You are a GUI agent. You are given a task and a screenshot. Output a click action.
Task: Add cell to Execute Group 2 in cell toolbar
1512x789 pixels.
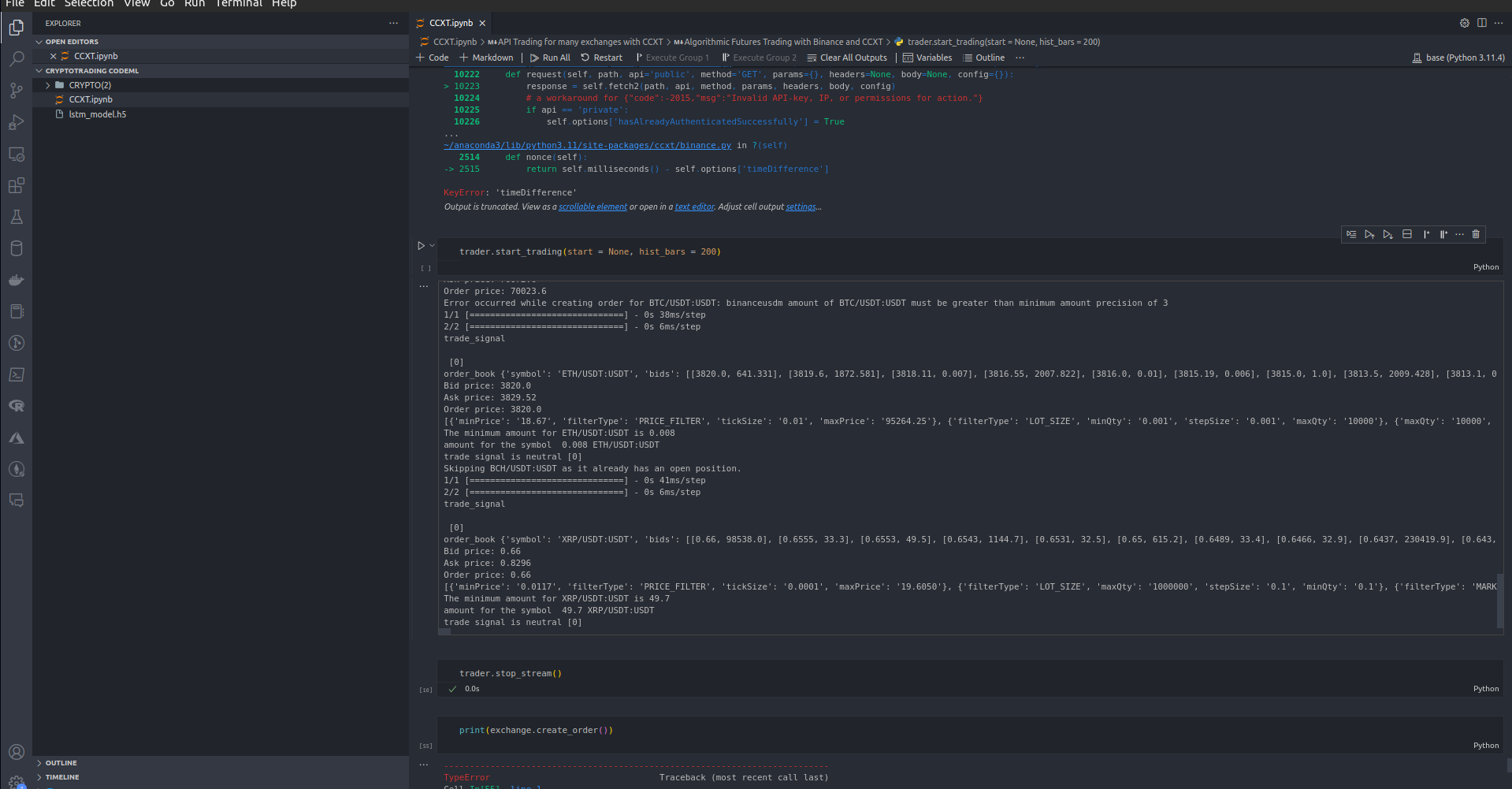(x=1443, y=234)
